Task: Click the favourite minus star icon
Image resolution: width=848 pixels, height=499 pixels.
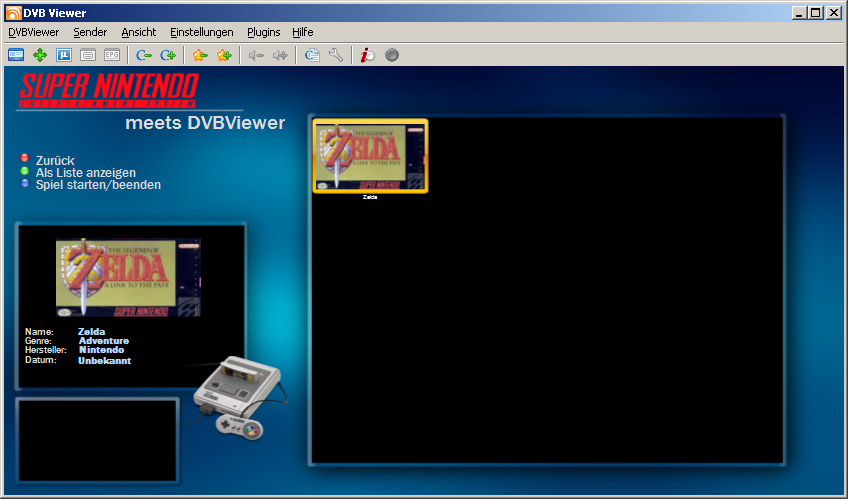Action: click(x=200, y=55)
